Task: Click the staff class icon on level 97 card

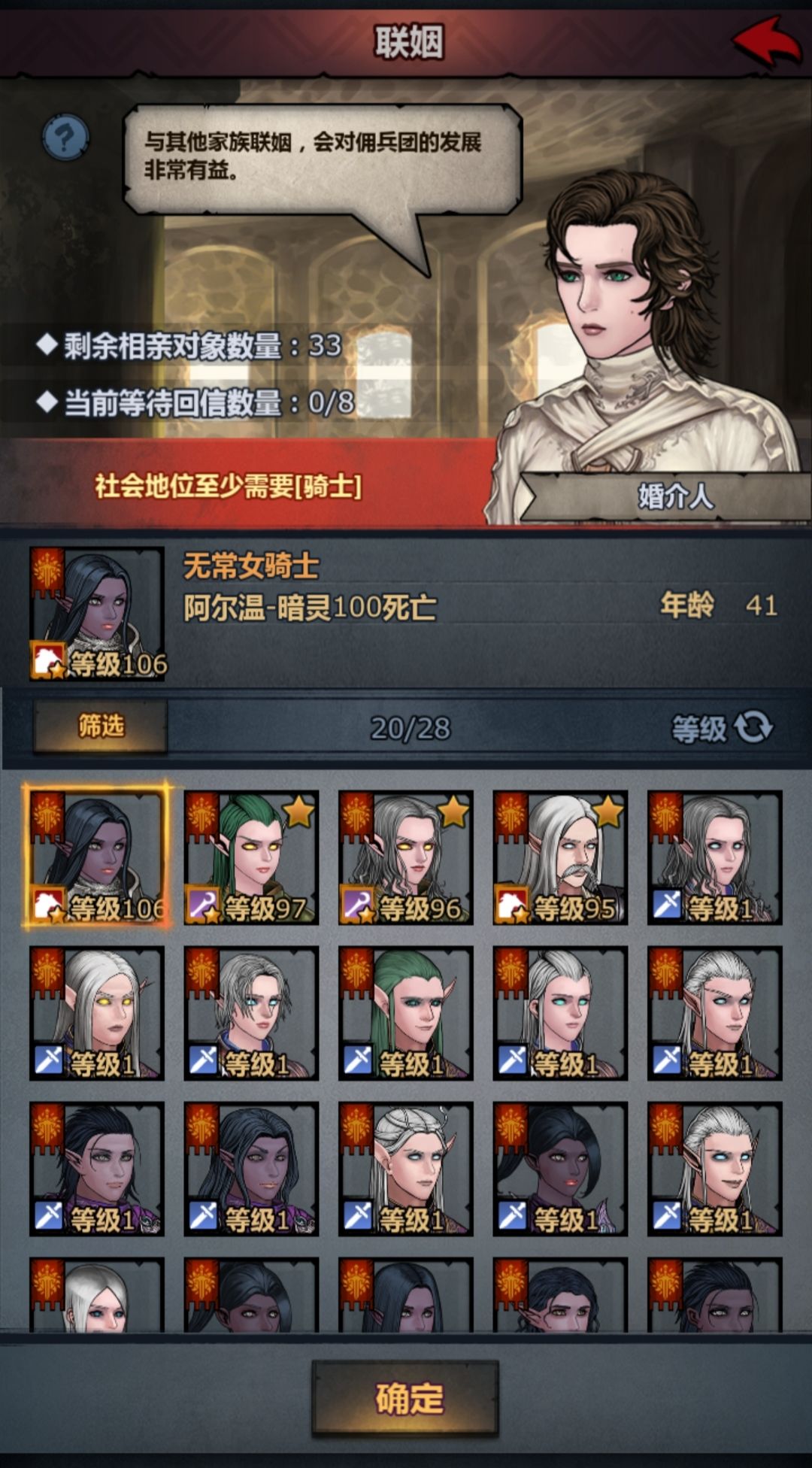Action: (x=202, y=906)
